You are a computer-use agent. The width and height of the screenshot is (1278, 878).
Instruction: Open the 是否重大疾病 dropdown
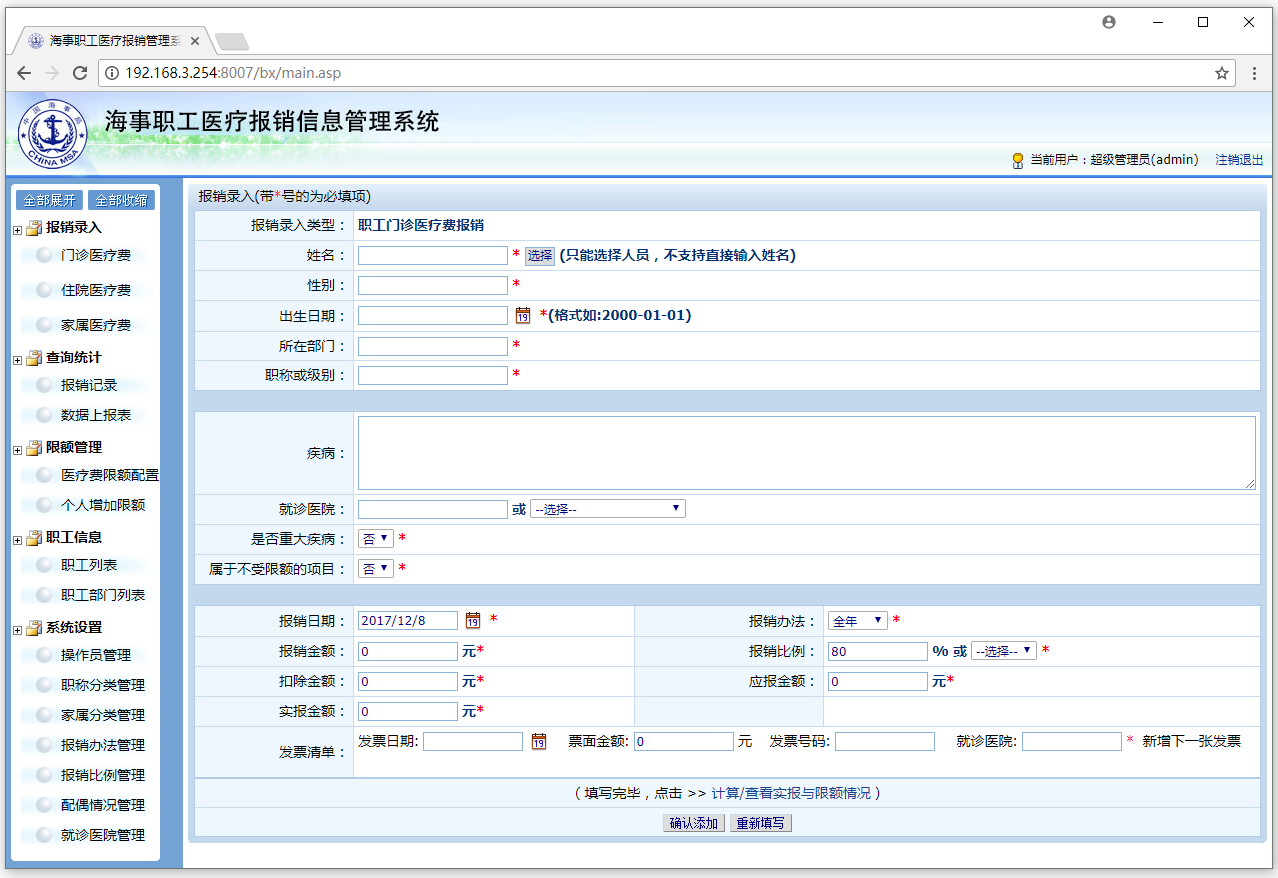[375, 539]
